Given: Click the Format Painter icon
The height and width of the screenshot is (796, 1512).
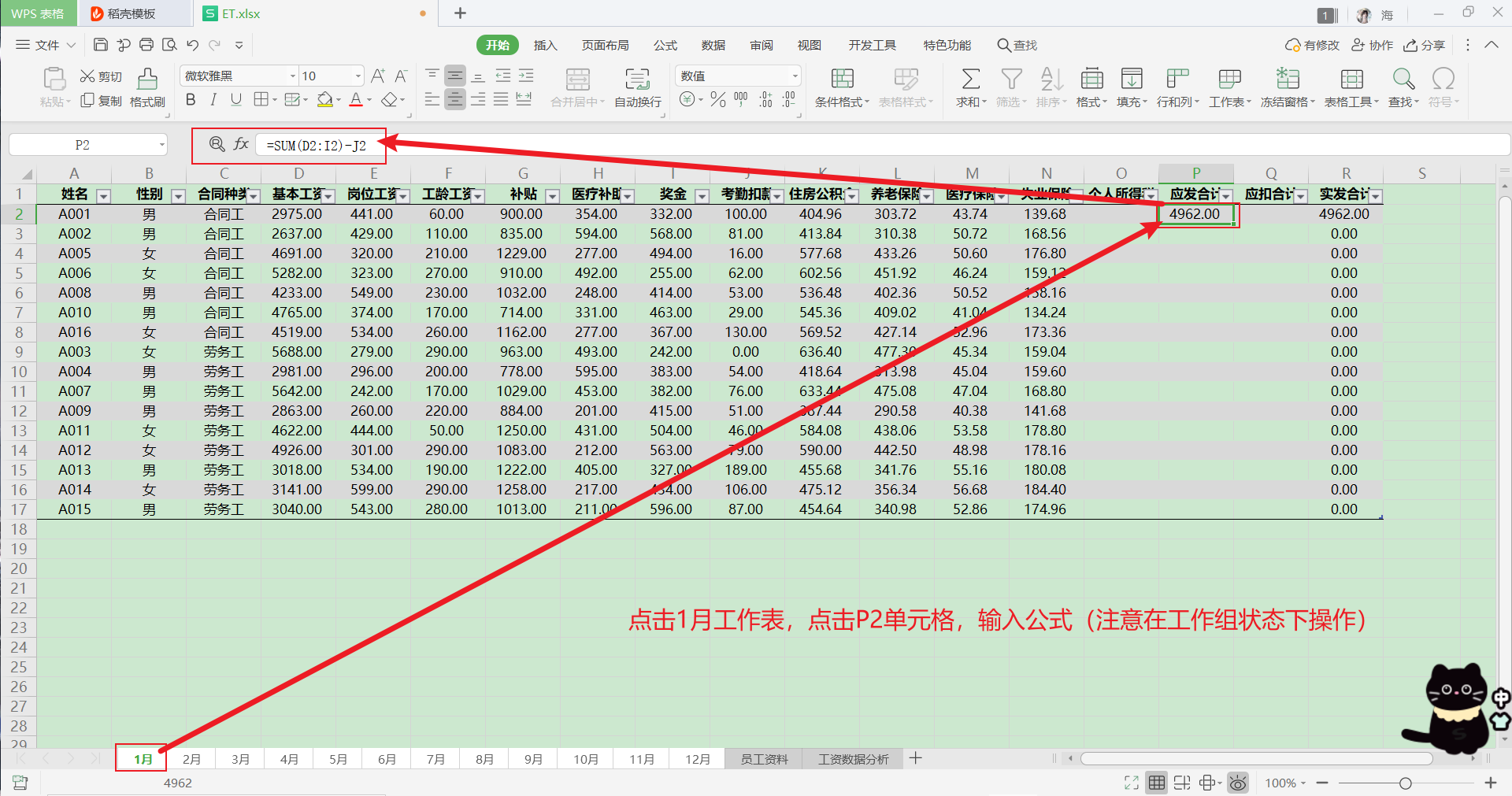Looking at the screenshot, I should 147,79.
